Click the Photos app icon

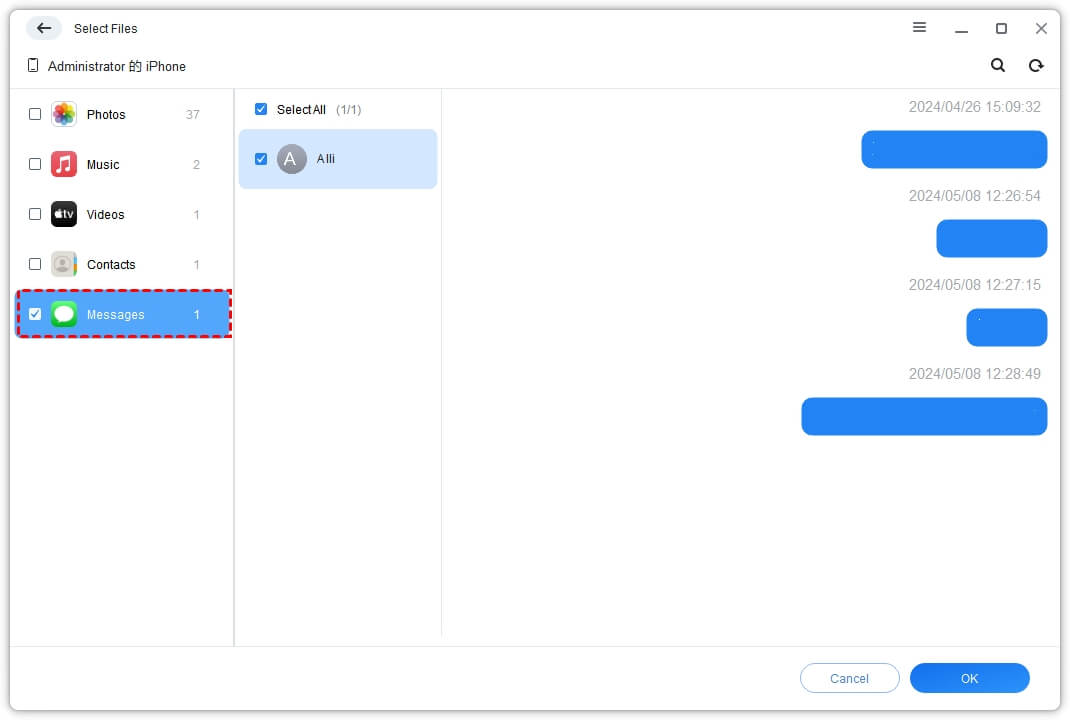click(x=64, y=114)
